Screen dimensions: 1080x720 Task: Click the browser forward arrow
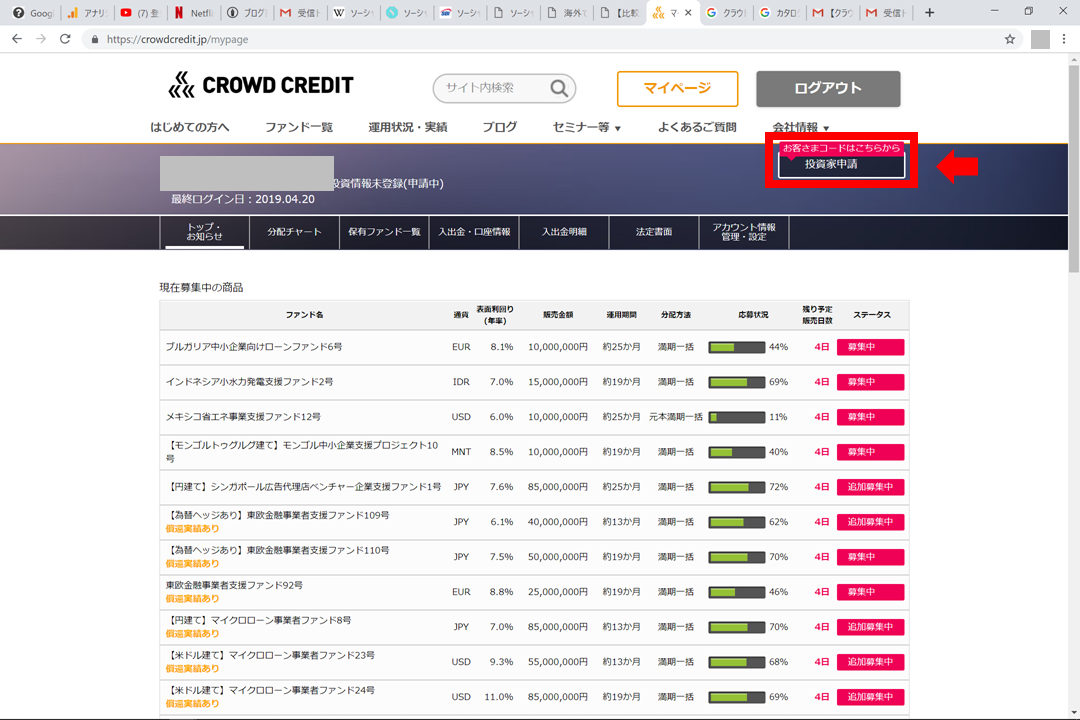[x=41, y=39]
